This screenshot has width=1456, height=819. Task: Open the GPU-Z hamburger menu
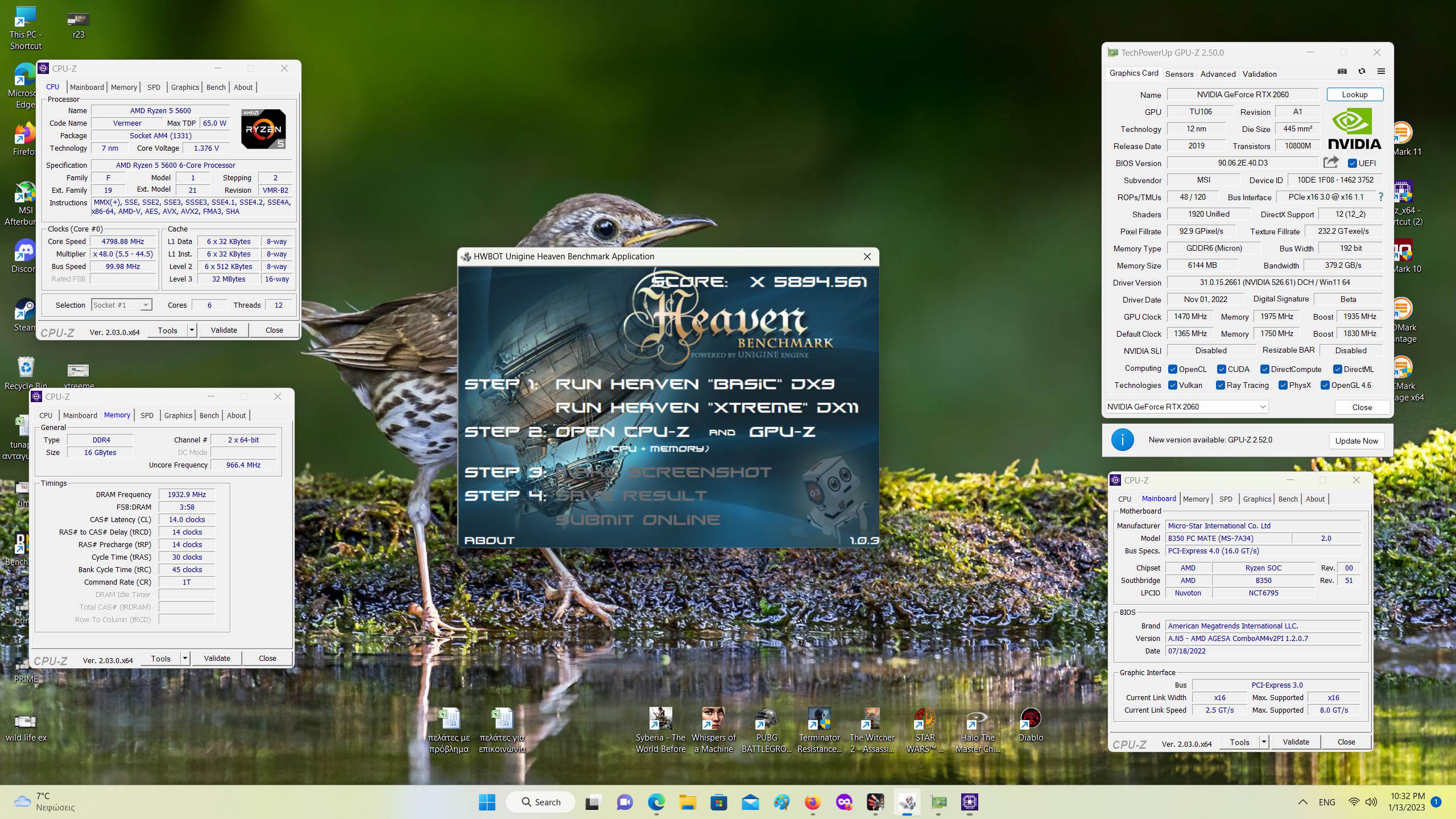tap(1381, 72)
